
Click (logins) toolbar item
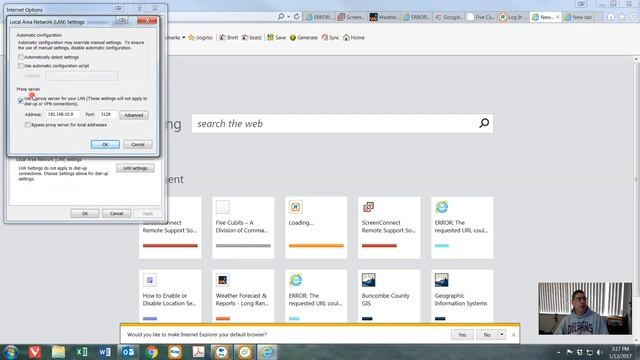pos(200,38)
